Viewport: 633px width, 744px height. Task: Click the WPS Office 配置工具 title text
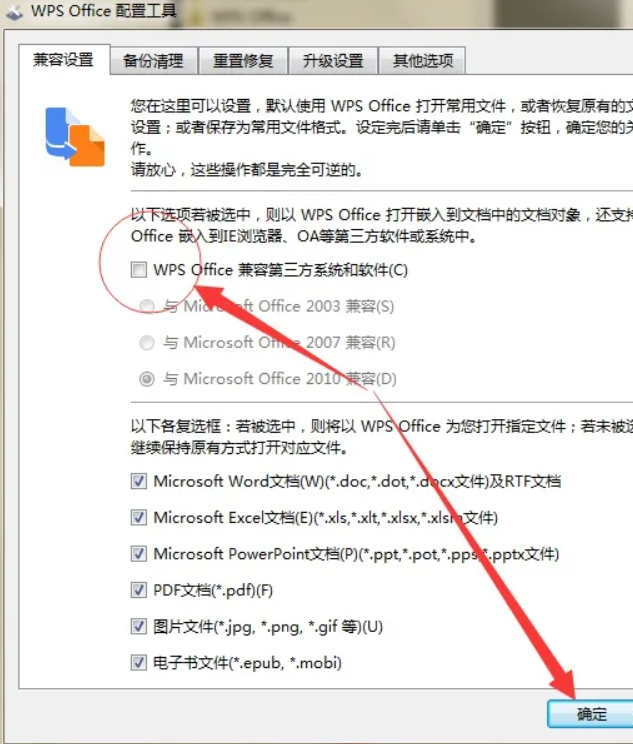tap(104, 10)
